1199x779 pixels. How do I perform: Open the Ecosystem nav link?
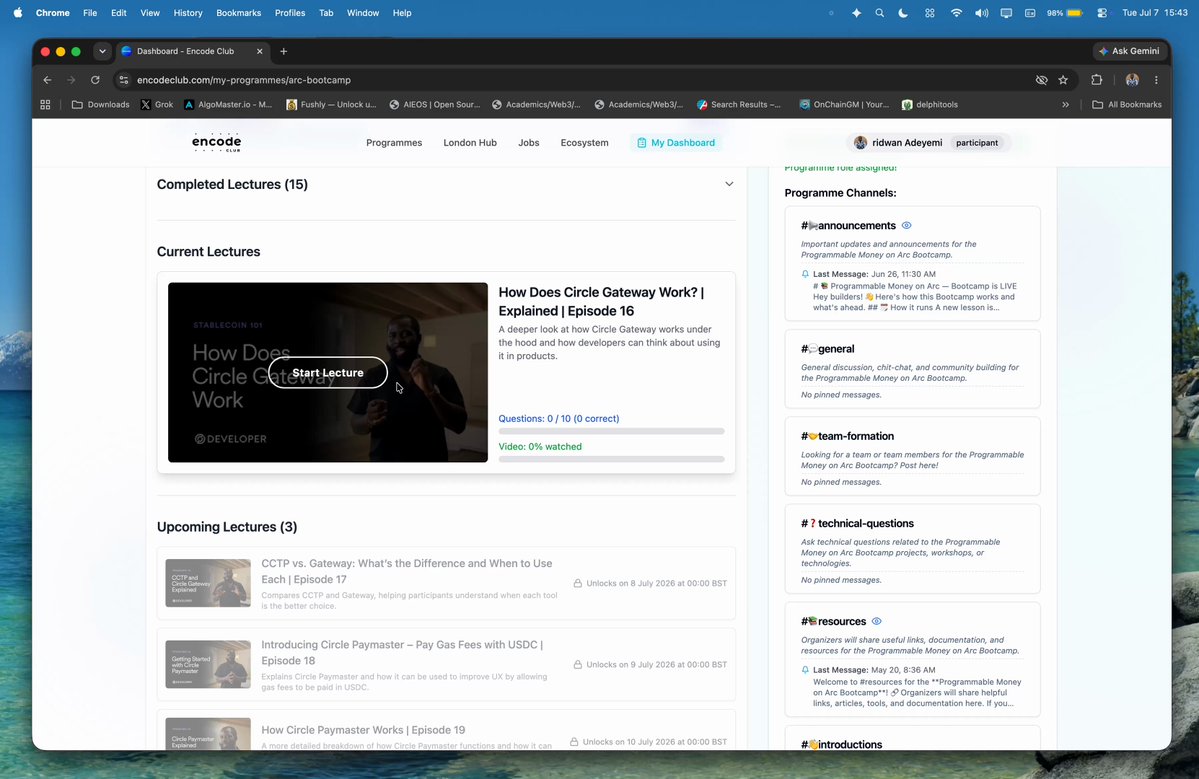tap(584, 143)
